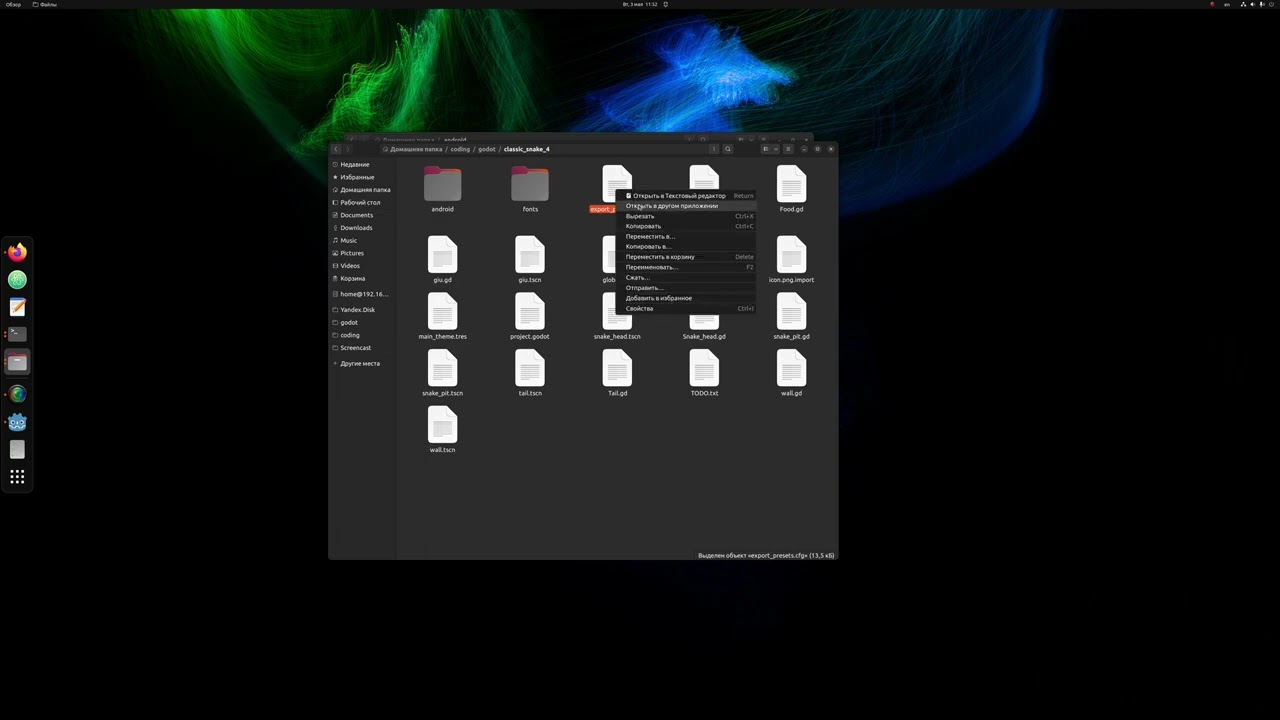Launch Firefox from the dock
This screenshot has height=720, width=1280.
(x=17, y=253)
